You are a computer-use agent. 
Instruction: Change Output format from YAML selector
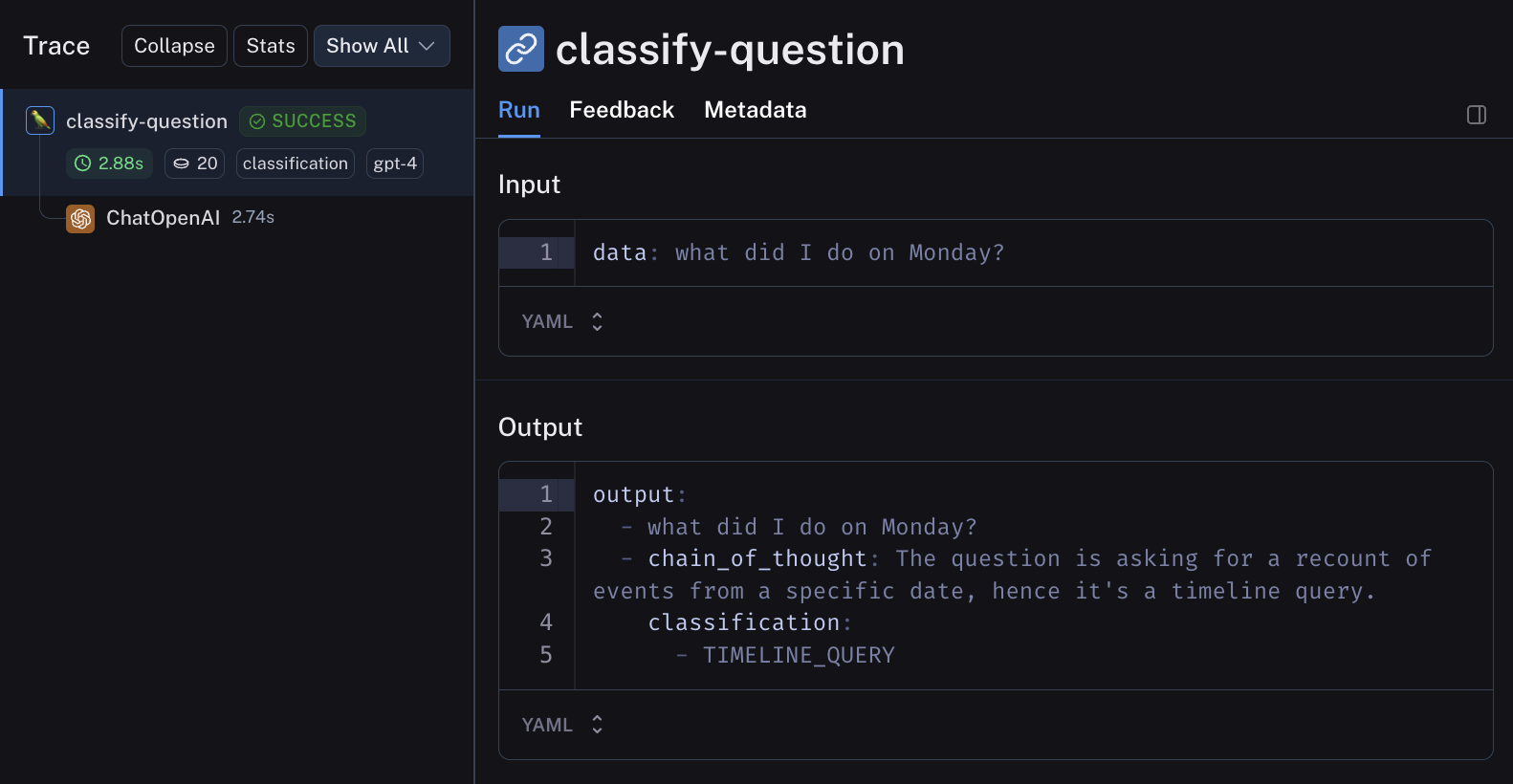pos(562,725)
